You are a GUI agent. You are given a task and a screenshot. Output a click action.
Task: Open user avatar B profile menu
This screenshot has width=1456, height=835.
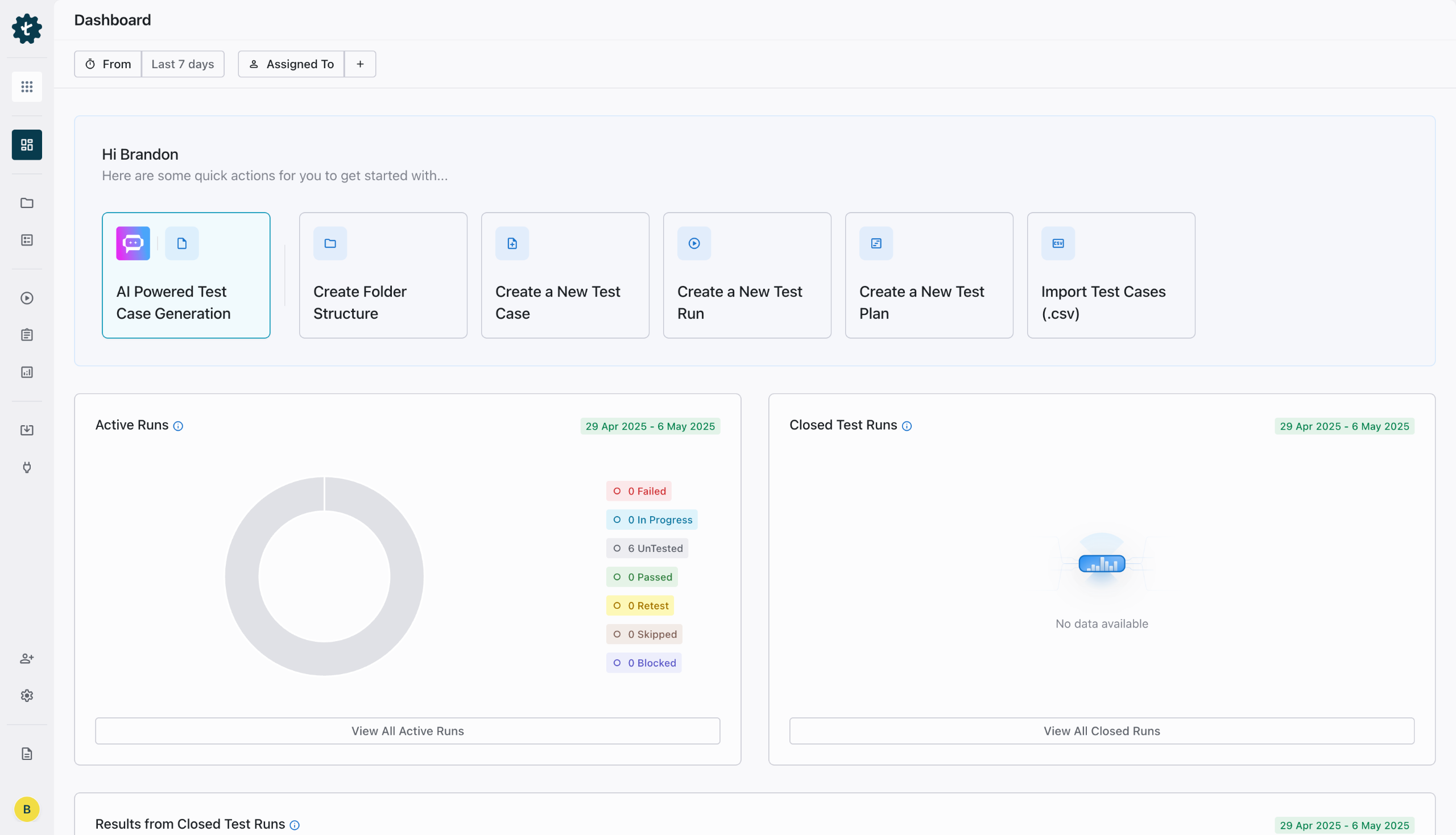click(27, 809)
